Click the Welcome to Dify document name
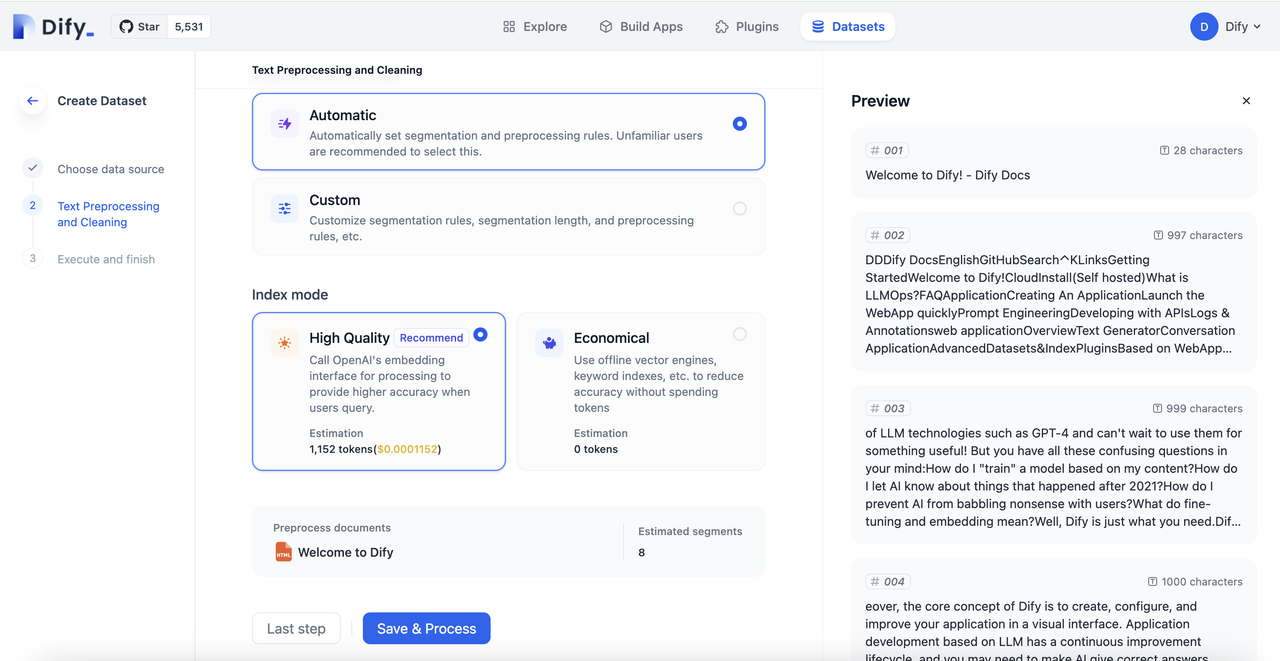 point(345,552)
